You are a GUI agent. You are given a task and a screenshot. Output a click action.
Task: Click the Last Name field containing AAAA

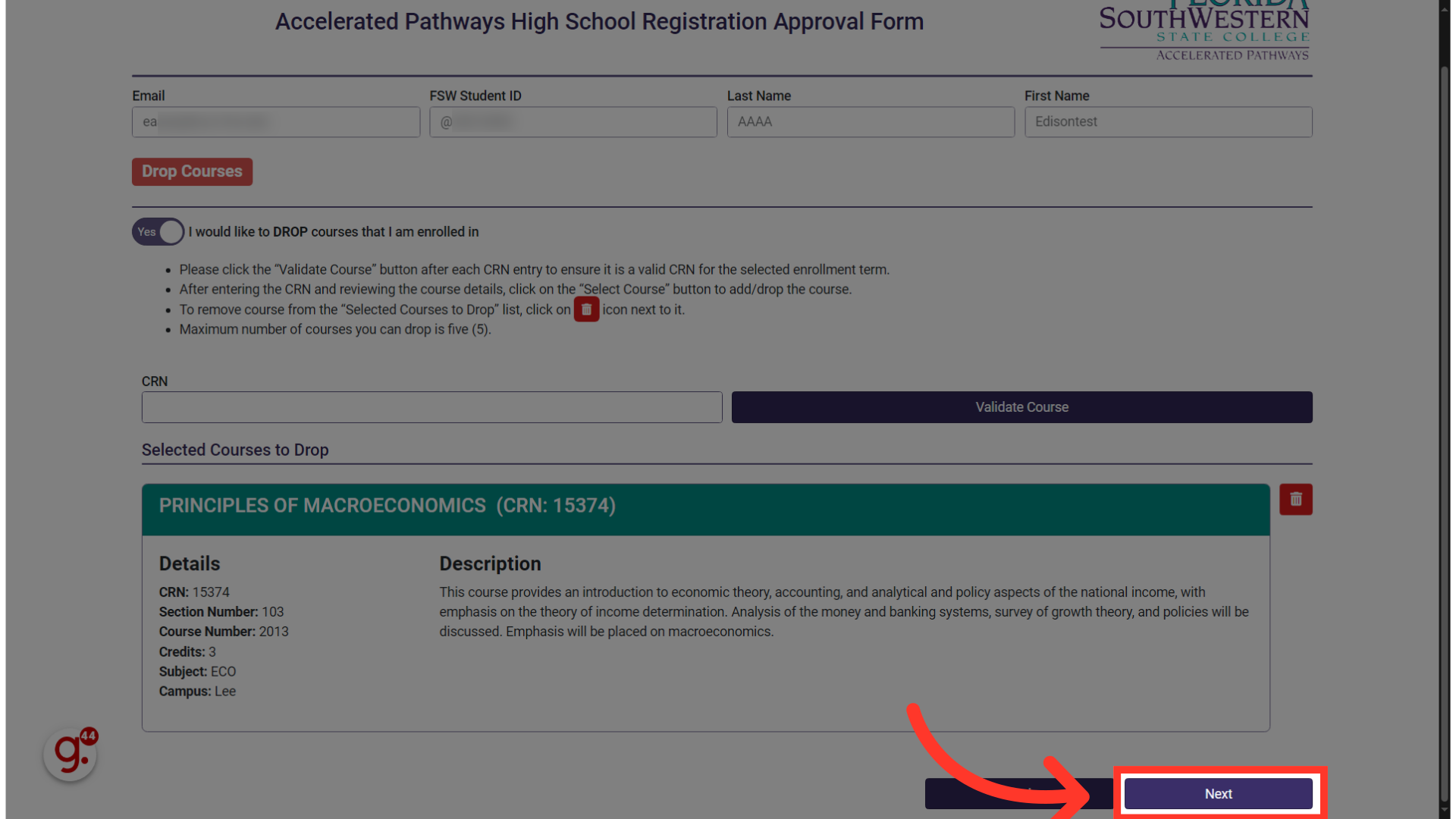870,121
